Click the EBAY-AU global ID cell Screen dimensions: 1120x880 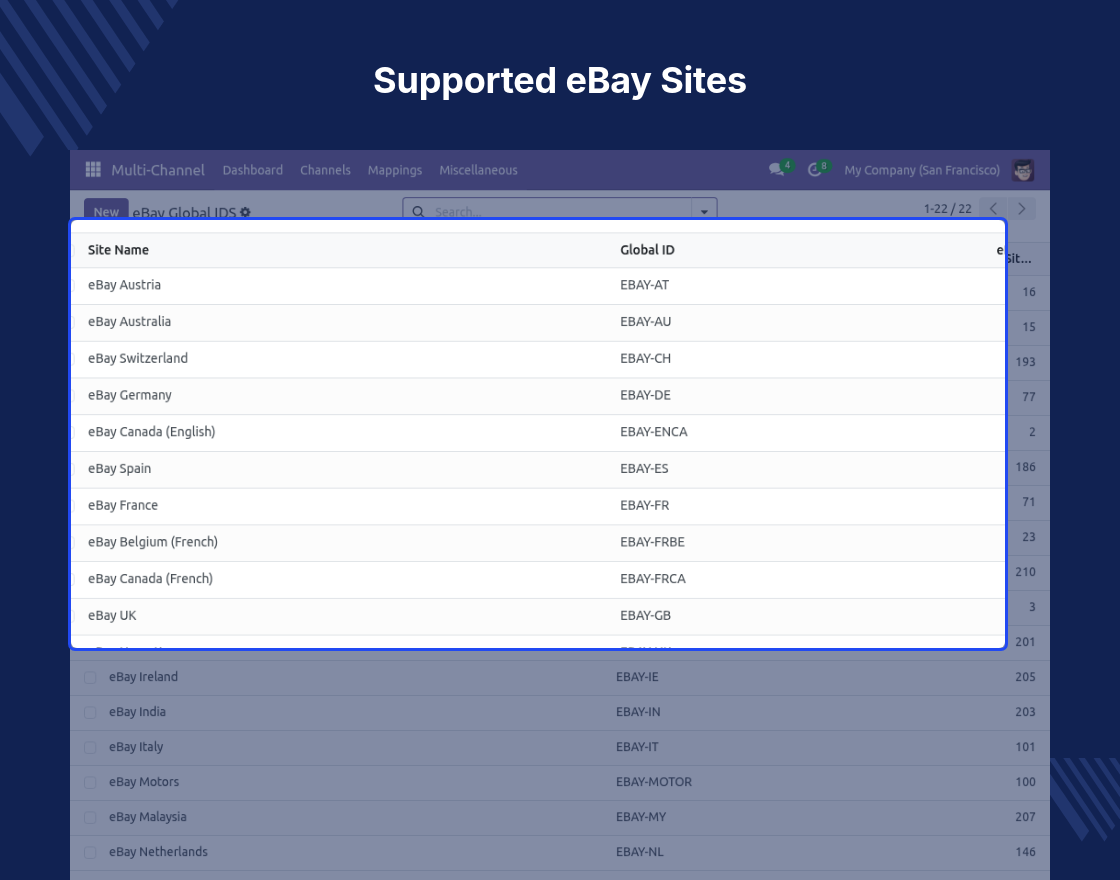click(646, 321)
